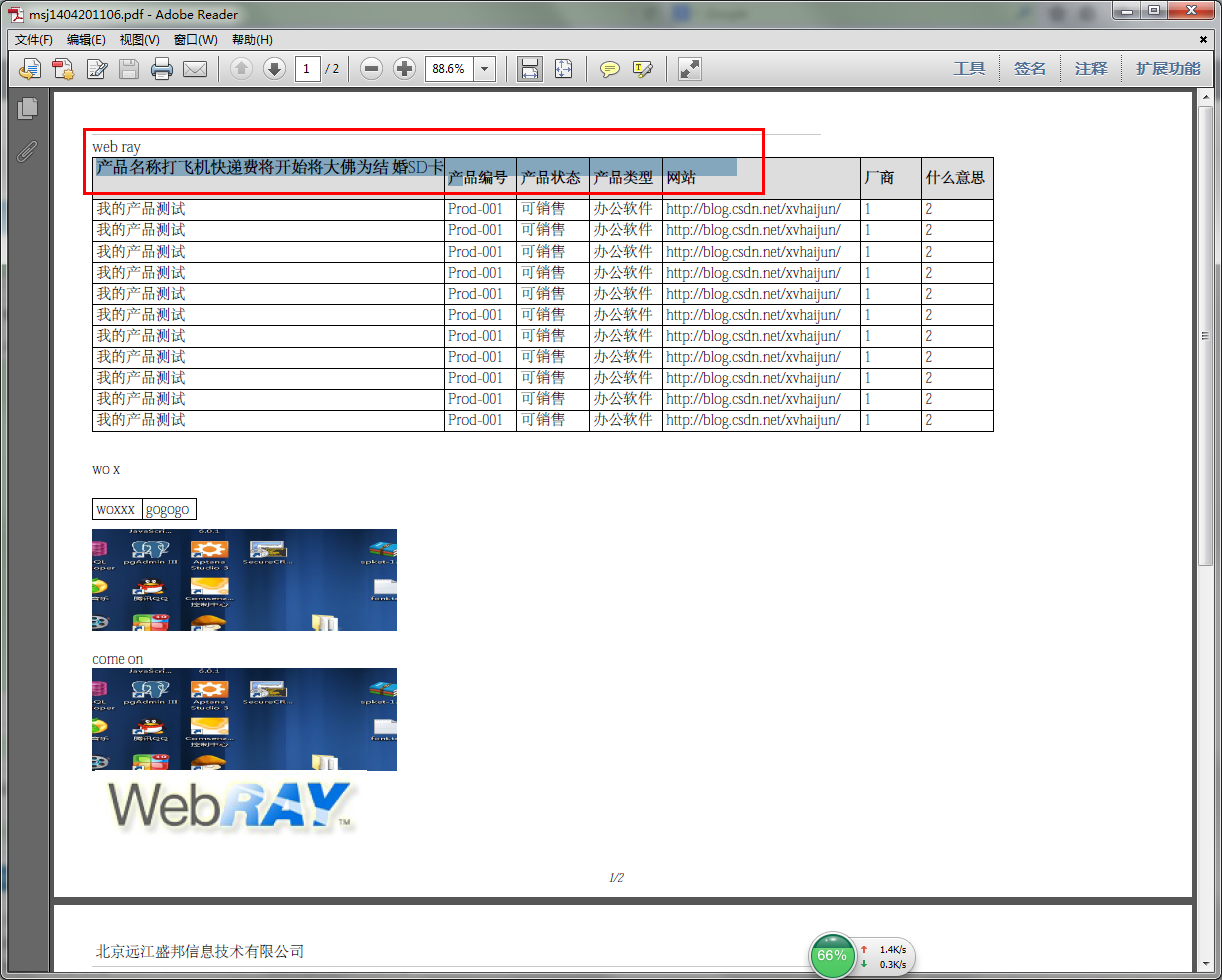Image resolution: width=1222 pixels, height=980 pixels.
Task: Click the sign and edit document icon
Action: (97, 69)
